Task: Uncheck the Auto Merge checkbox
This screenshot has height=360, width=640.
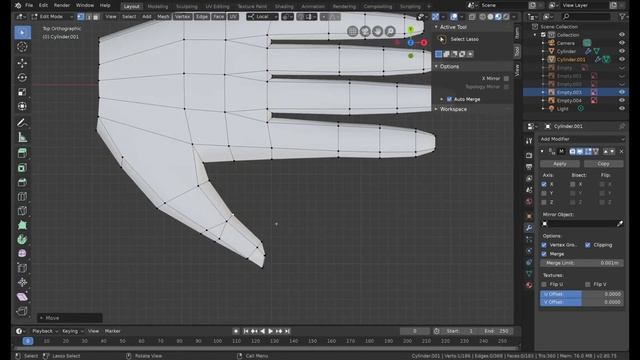Action: [449, 99]
